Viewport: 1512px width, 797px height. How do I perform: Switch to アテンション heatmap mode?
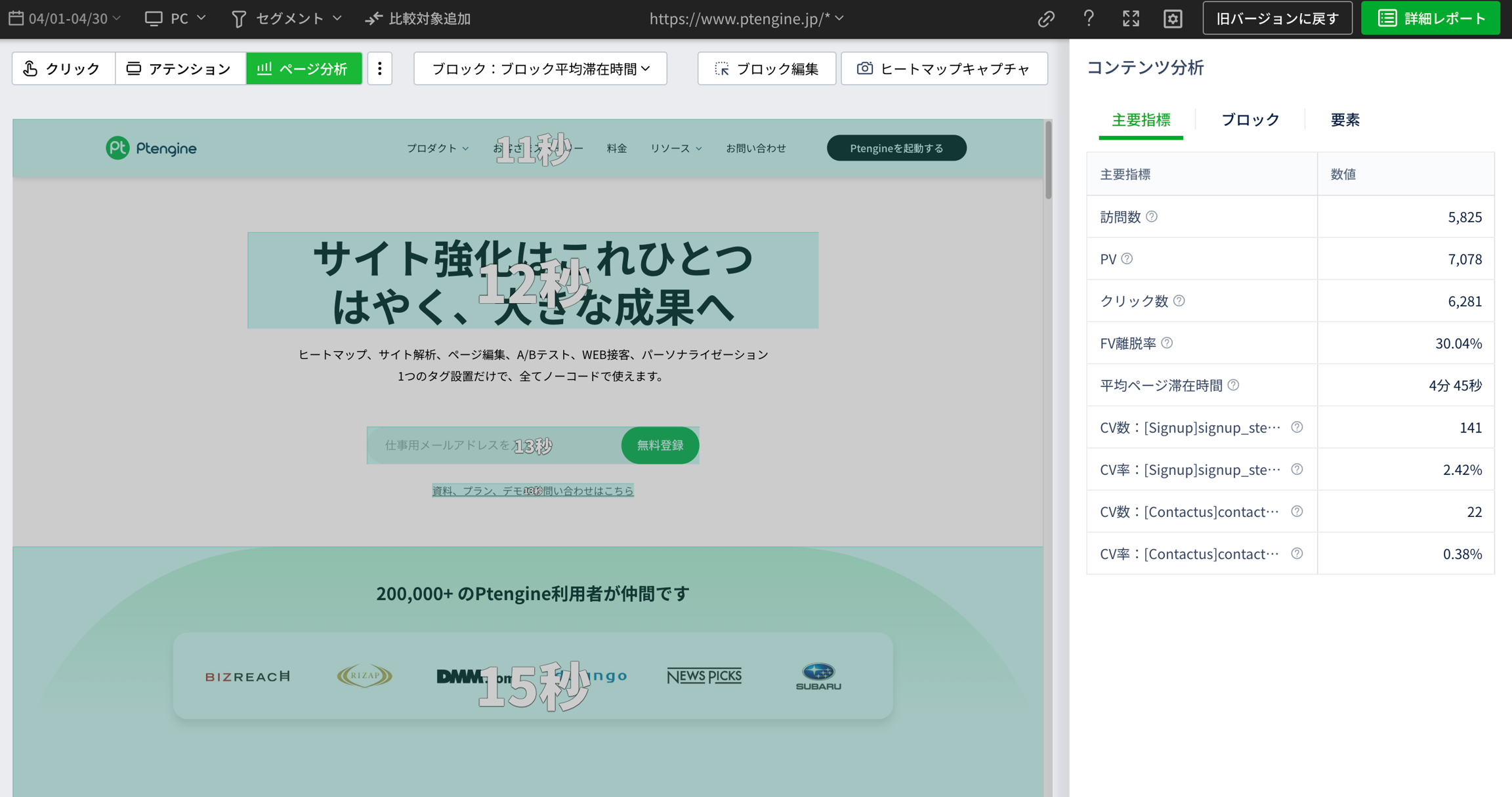180,68
